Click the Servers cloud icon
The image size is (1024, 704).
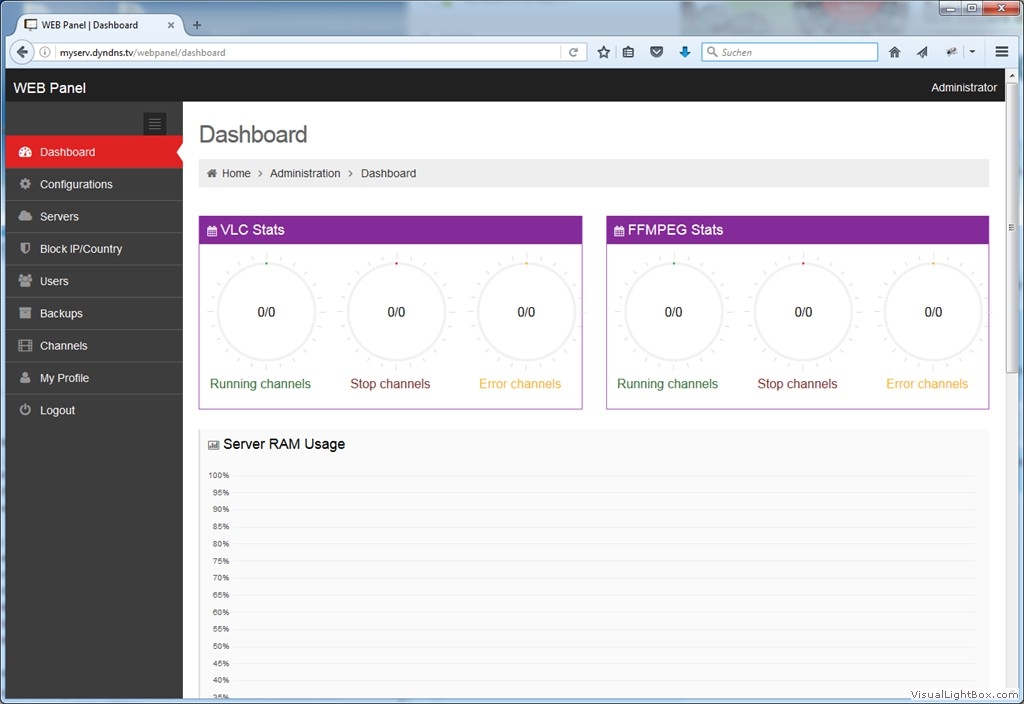(x=26, y=216)
